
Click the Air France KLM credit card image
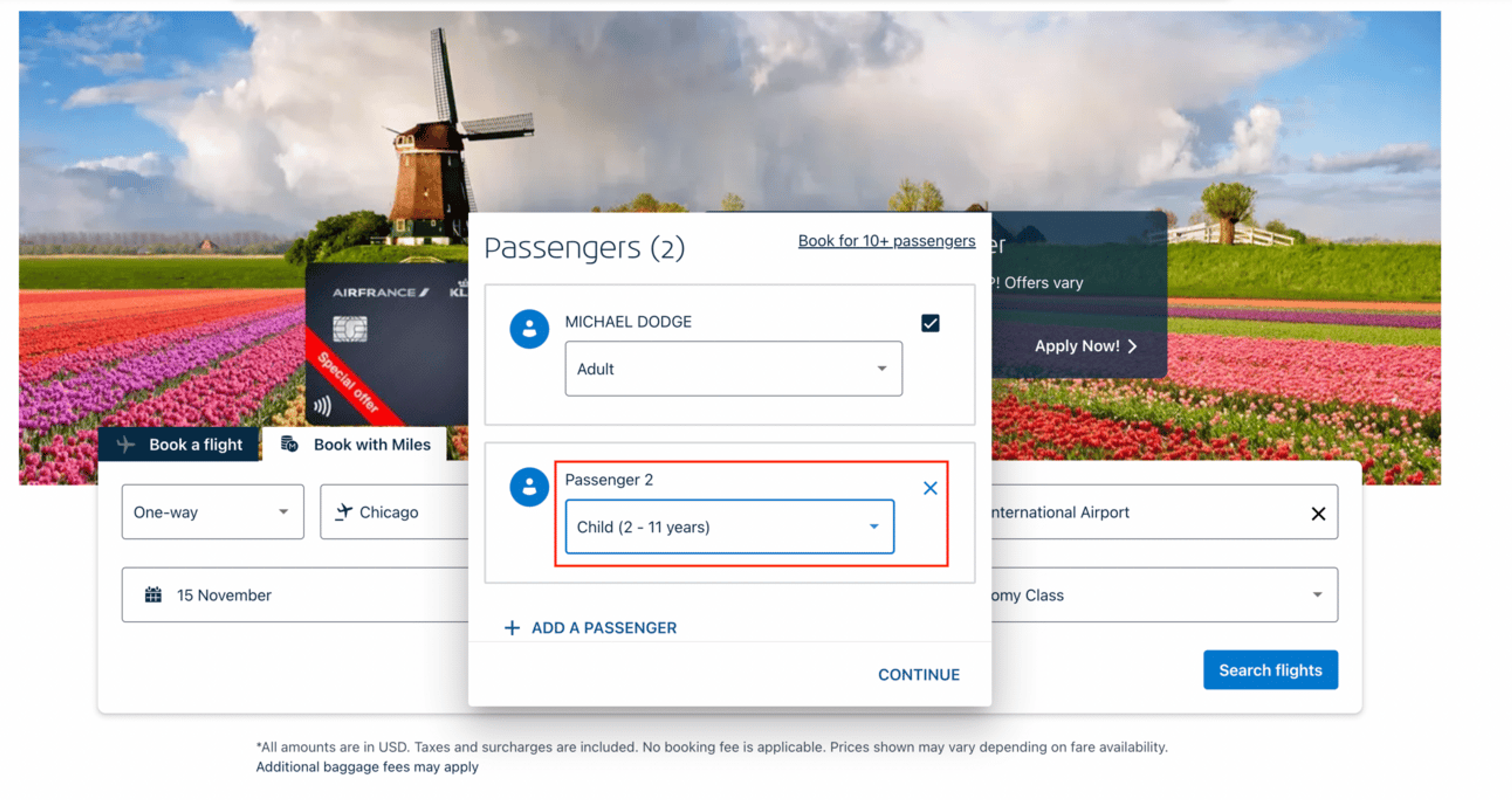tap(387, 344)
